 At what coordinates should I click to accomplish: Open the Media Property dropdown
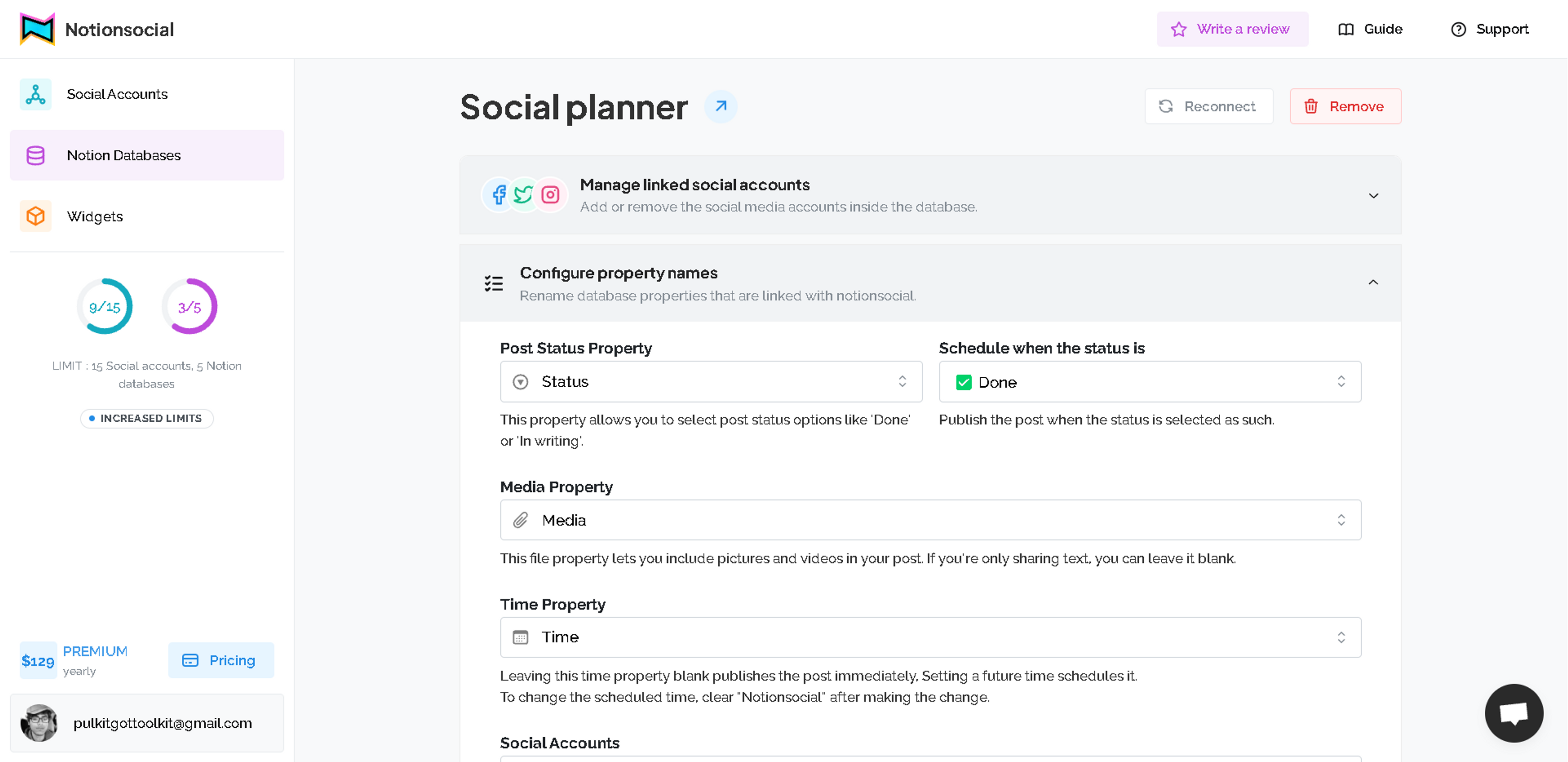click(x=930, y=520)
